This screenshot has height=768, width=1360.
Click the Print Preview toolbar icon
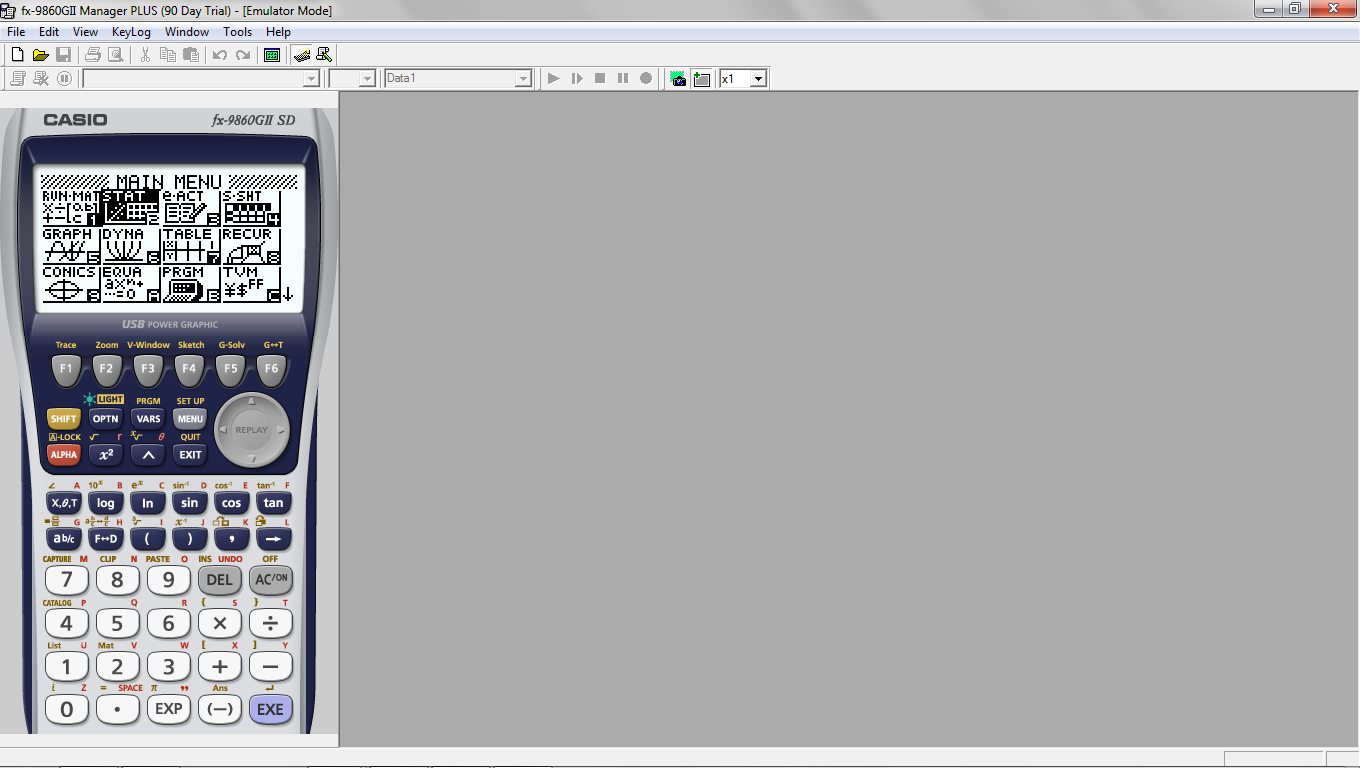(x=115, y=55)
